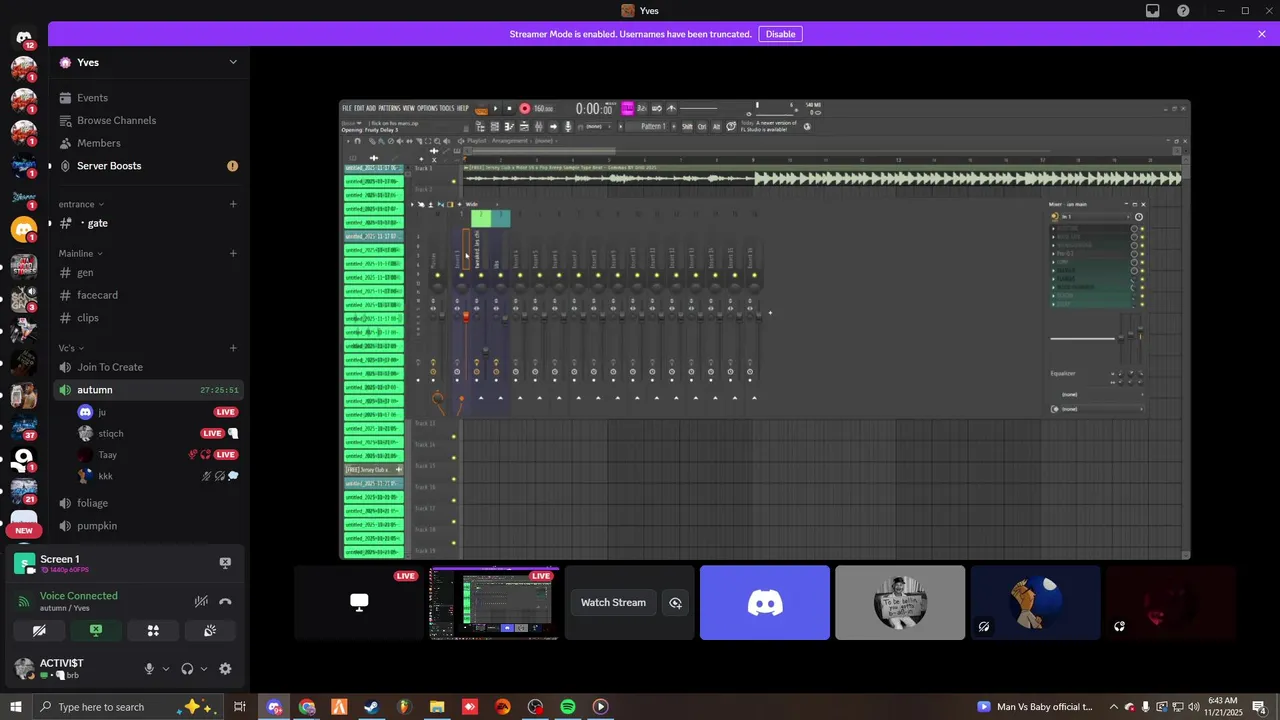Screen dimensions: 1280x720
Task: Open Discord help question mark
Action: pos(1184,11)
